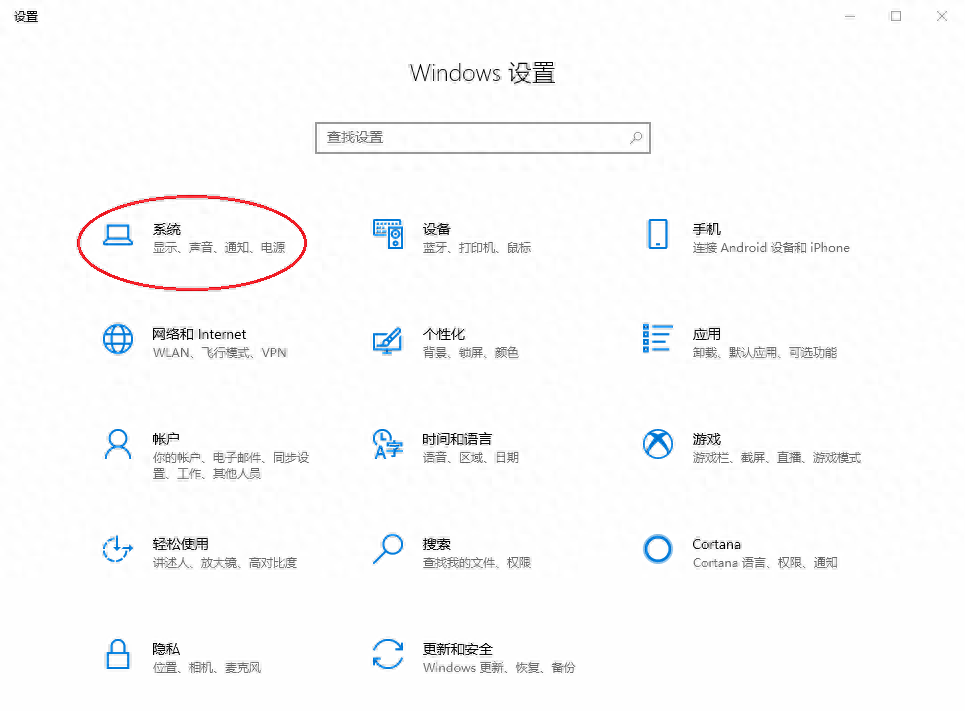Click the System (系统) laptop icon
The width and height of the screenshot is (965, 711).
point(118,235)
